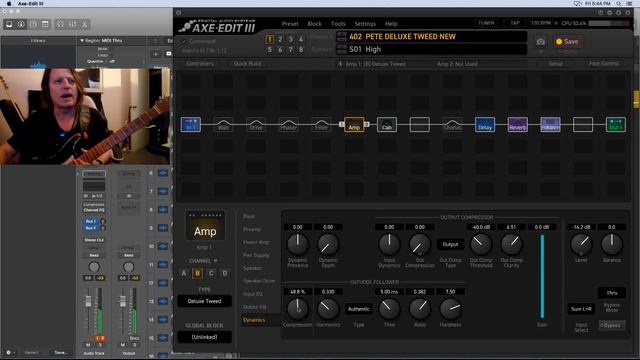640x360 pixels.
Task: Switch amp to channel D
Action: click(x=225, y=273)
